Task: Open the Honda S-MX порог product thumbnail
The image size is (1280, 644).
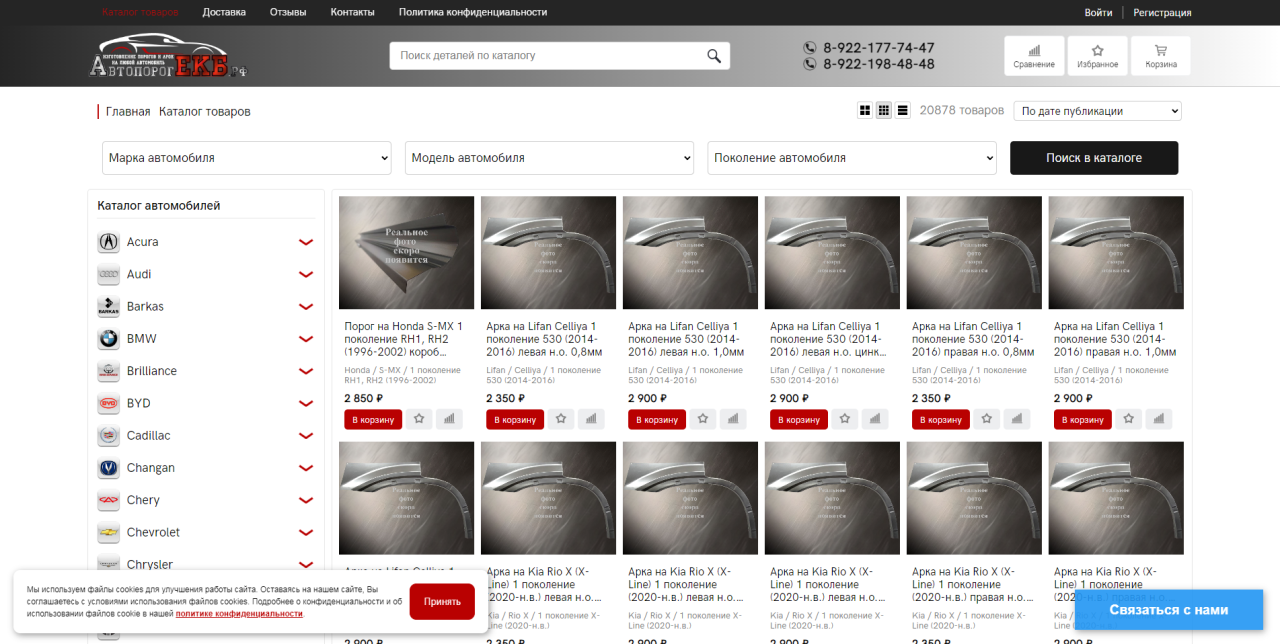Action: click(406, 252)
